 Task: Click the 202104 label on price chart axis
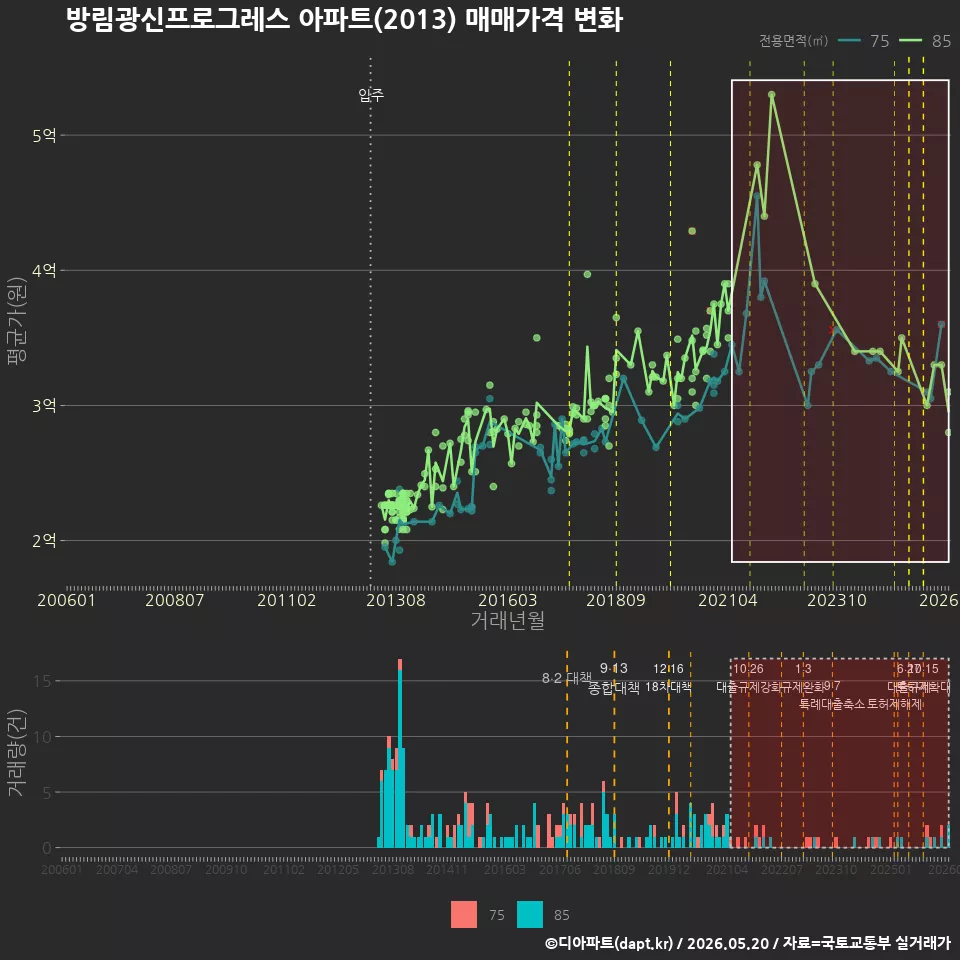pos(728,600)
